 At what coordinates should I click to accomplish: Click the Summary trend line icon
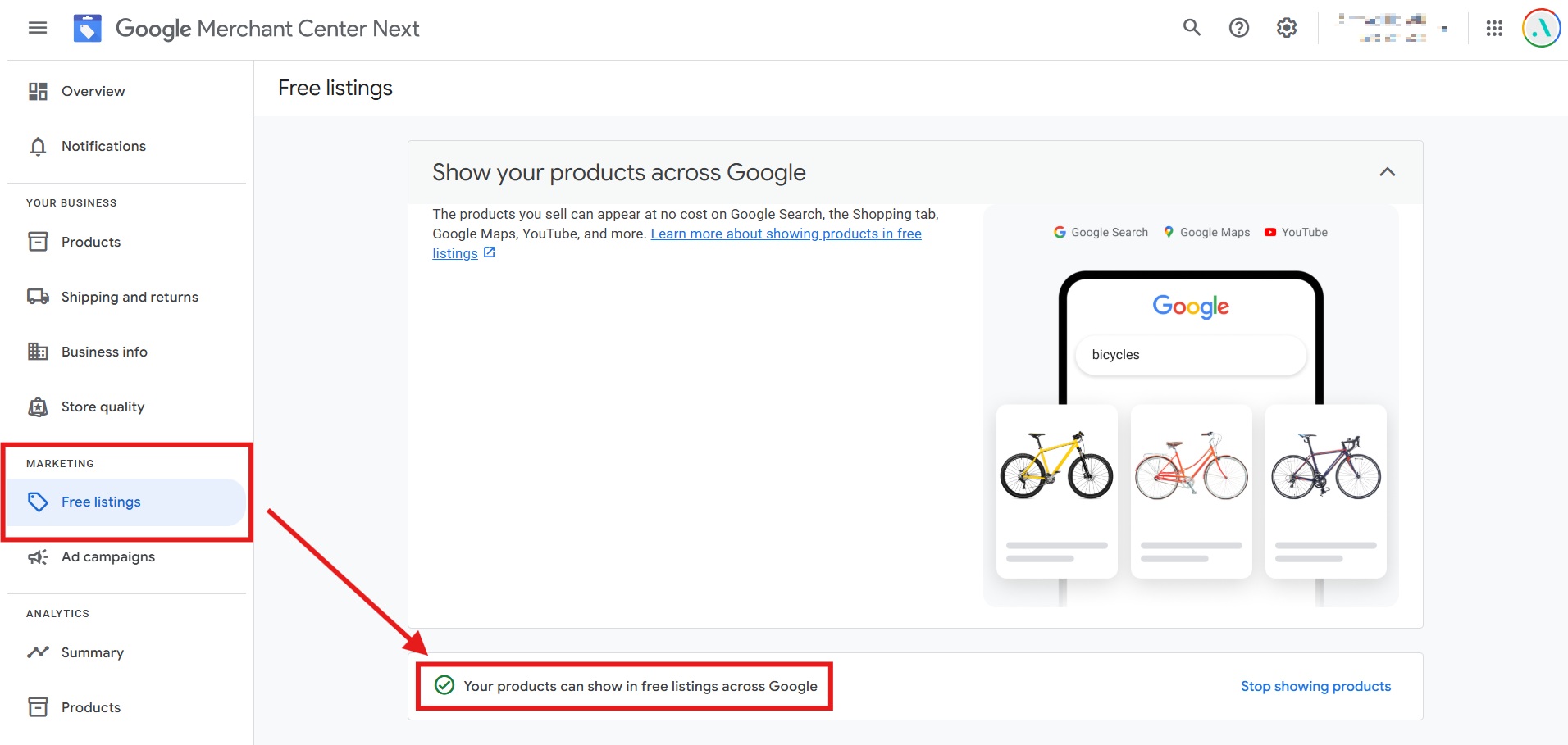coord(38,652)
